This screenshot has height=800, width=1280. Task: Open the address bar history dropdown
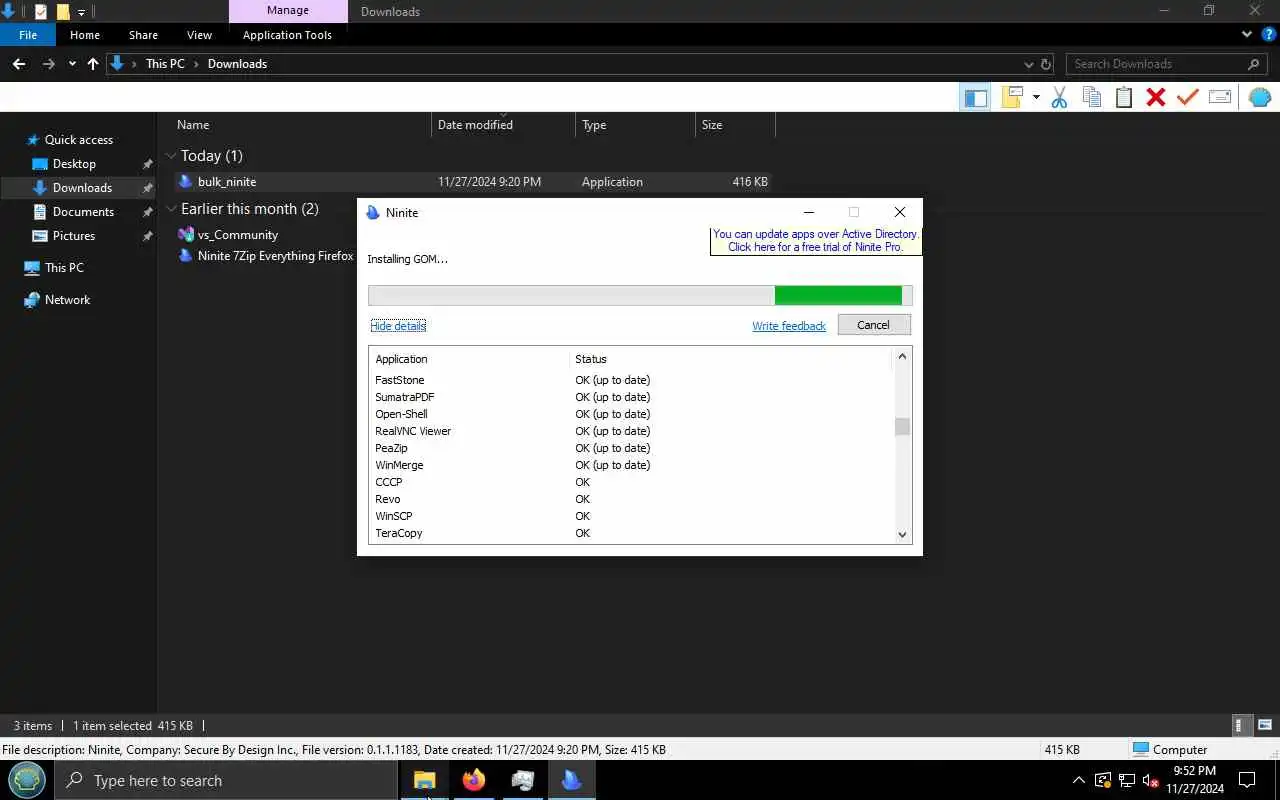click(x=1028, y=64)
